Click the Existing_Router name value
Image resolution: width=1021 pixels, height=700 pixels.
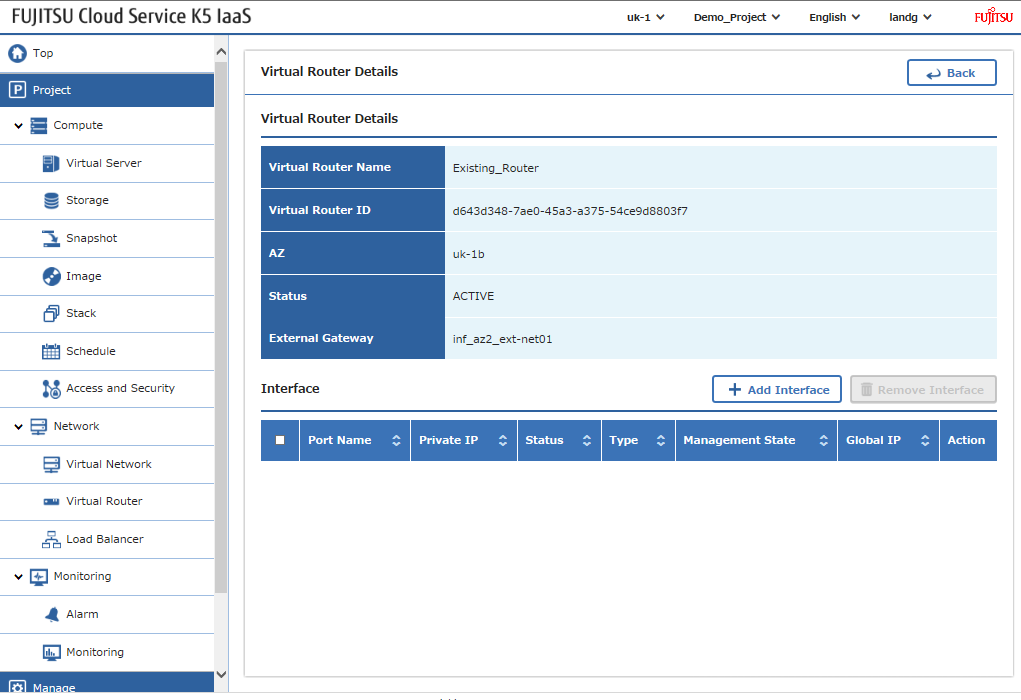(496, 168)
